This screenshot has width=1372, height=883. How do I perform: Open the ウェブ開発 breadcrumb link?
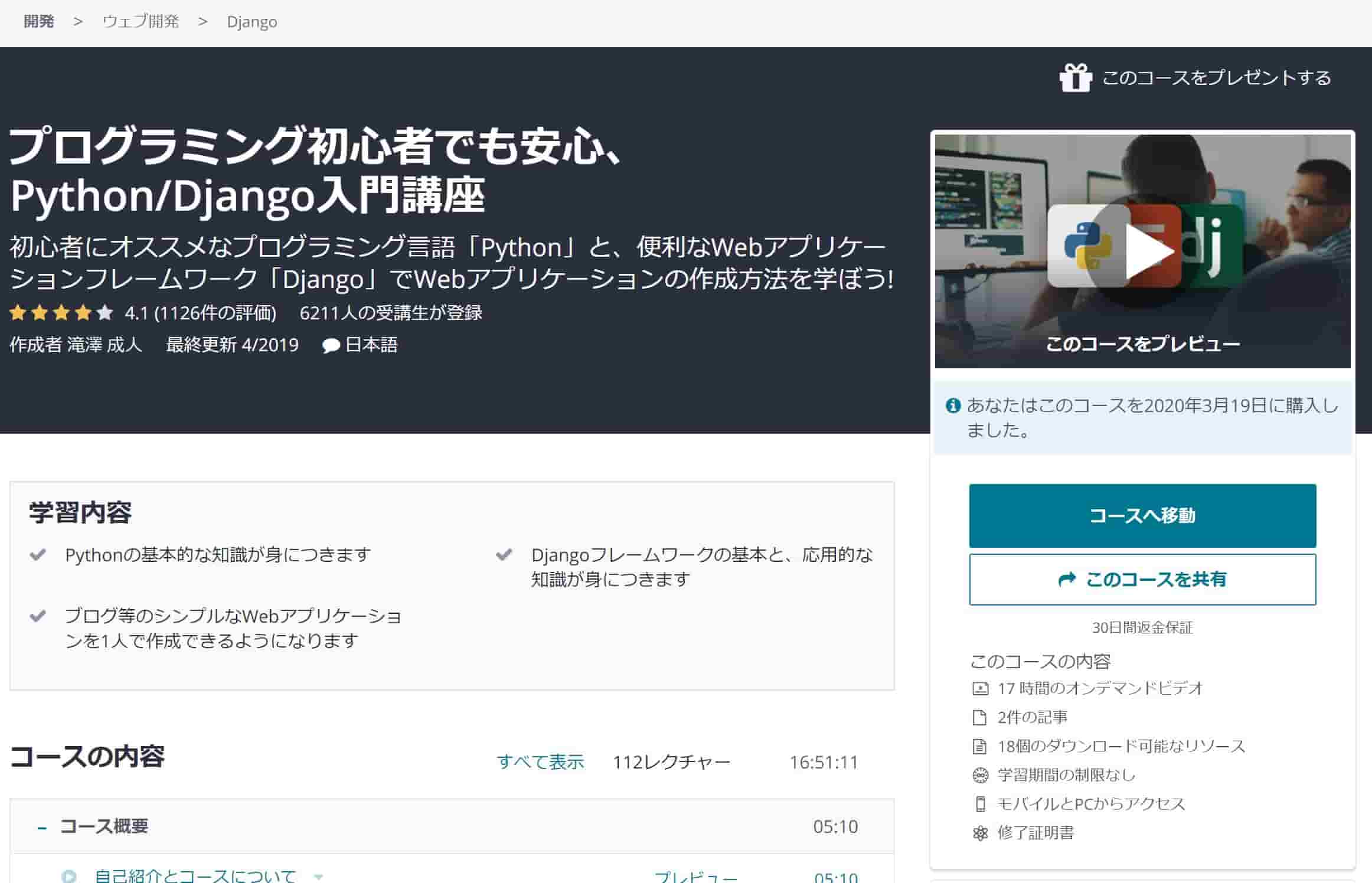[x=141, y=22]
